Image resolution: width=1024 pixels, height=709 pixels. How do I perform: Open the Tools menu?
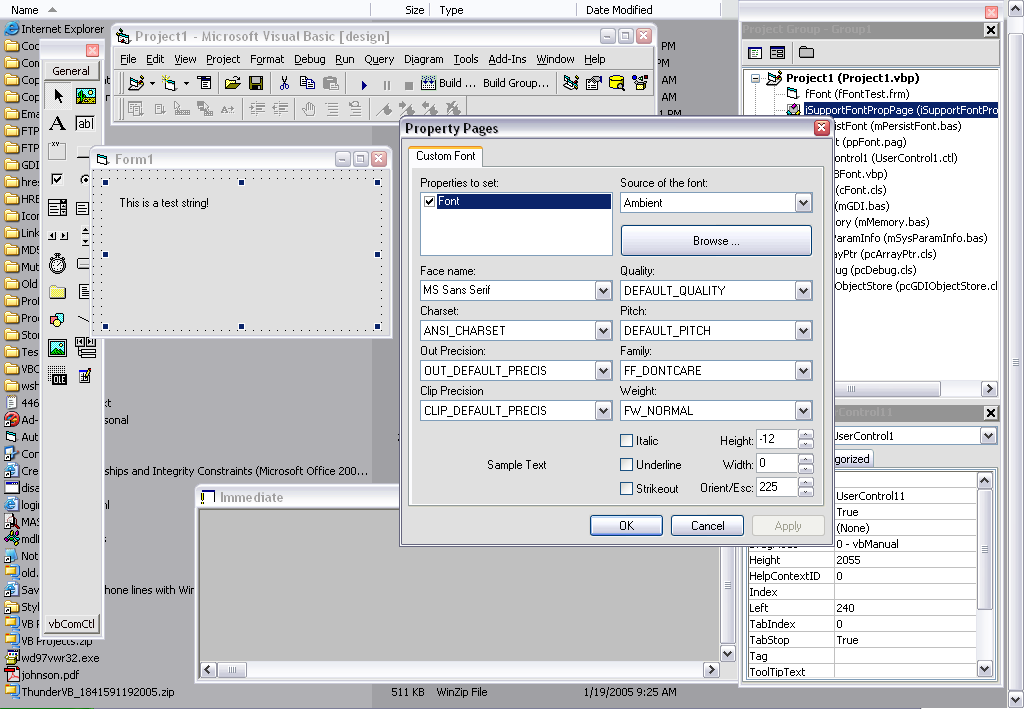coord(465,59)
